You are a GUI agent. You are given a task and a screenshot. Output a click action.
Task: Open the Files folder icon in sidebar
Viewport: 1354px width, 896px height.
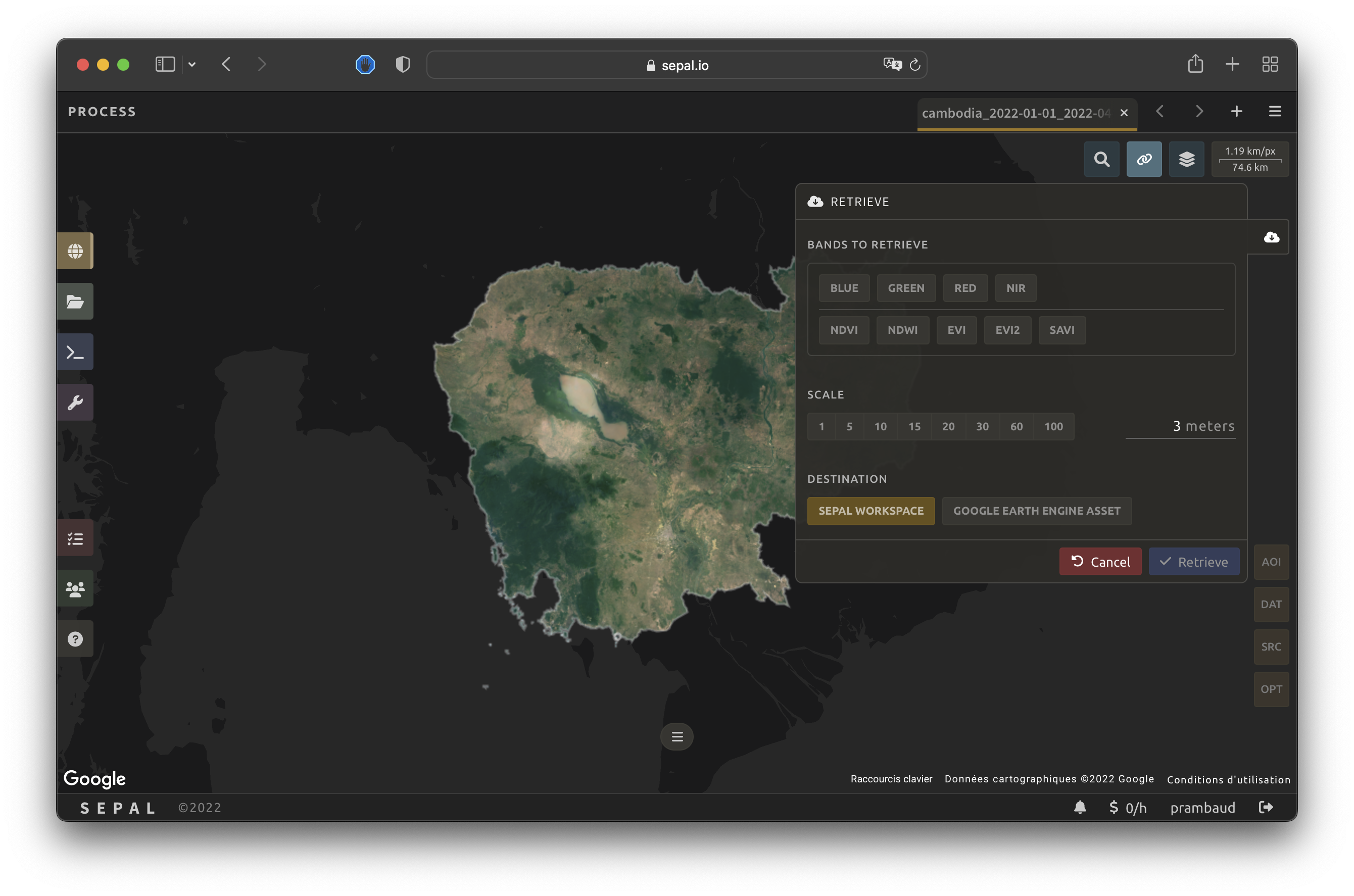(x=75, y=301)
